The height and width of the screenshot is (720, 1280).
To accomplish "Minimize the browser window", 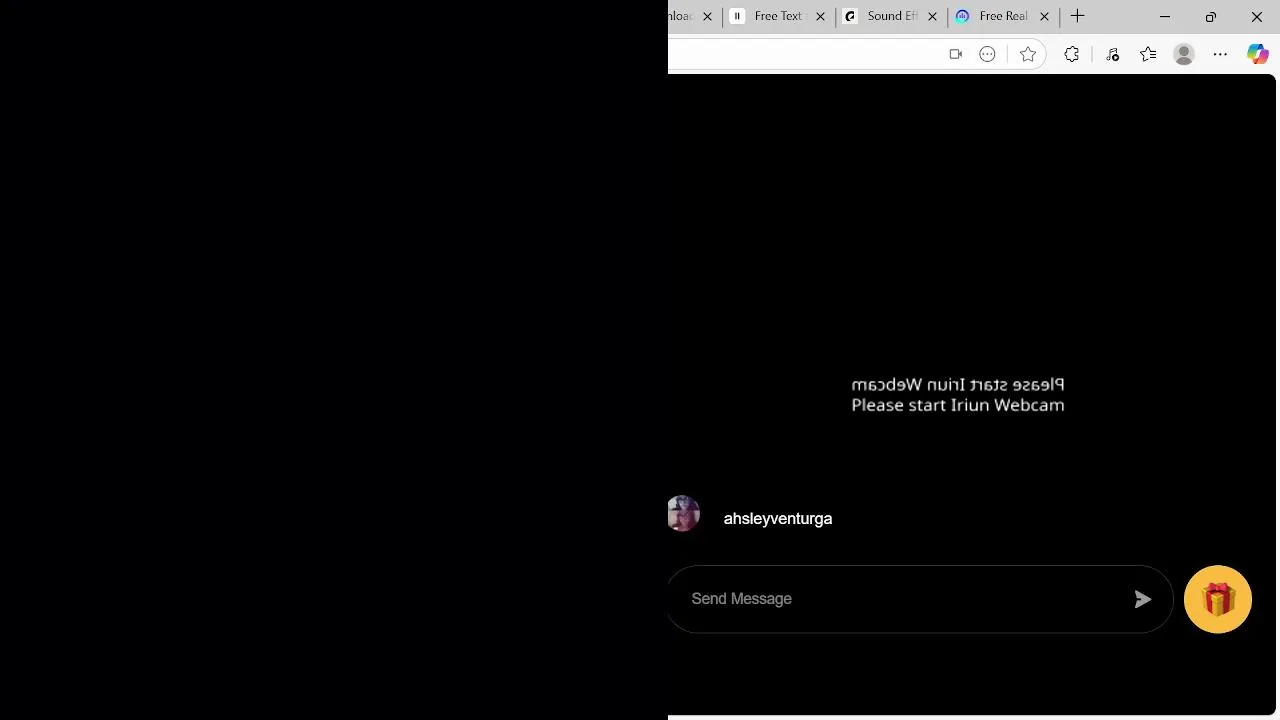I will pyautogui.click(x=1165, y=16).
